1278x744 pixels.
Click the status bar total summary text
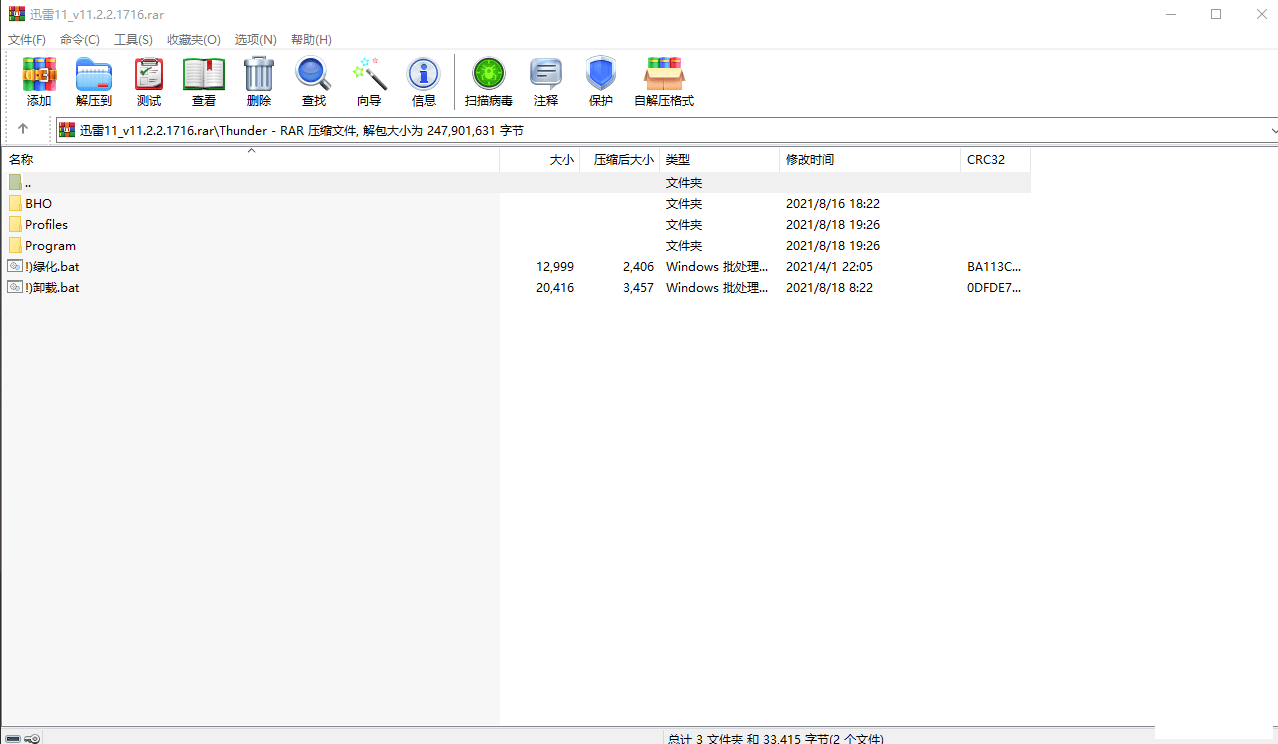click(775, 738)
